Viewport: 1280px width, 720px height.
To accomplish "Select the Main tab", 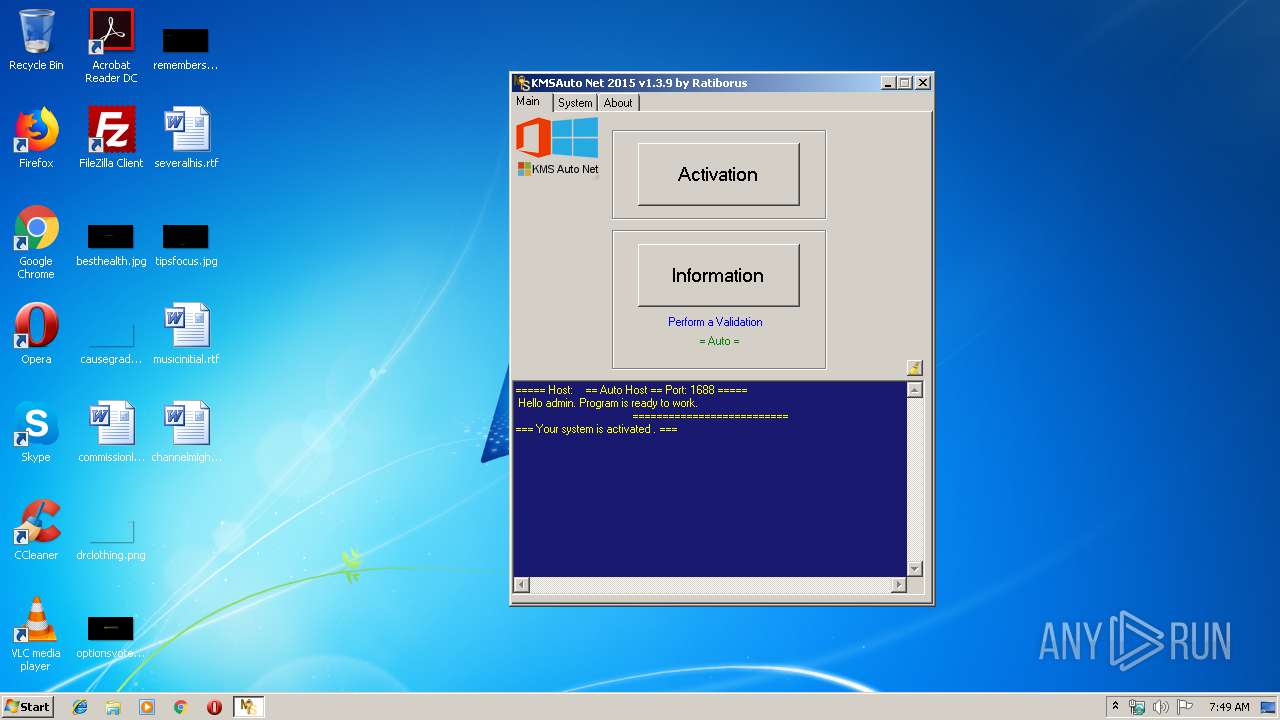I will (528, 102).
